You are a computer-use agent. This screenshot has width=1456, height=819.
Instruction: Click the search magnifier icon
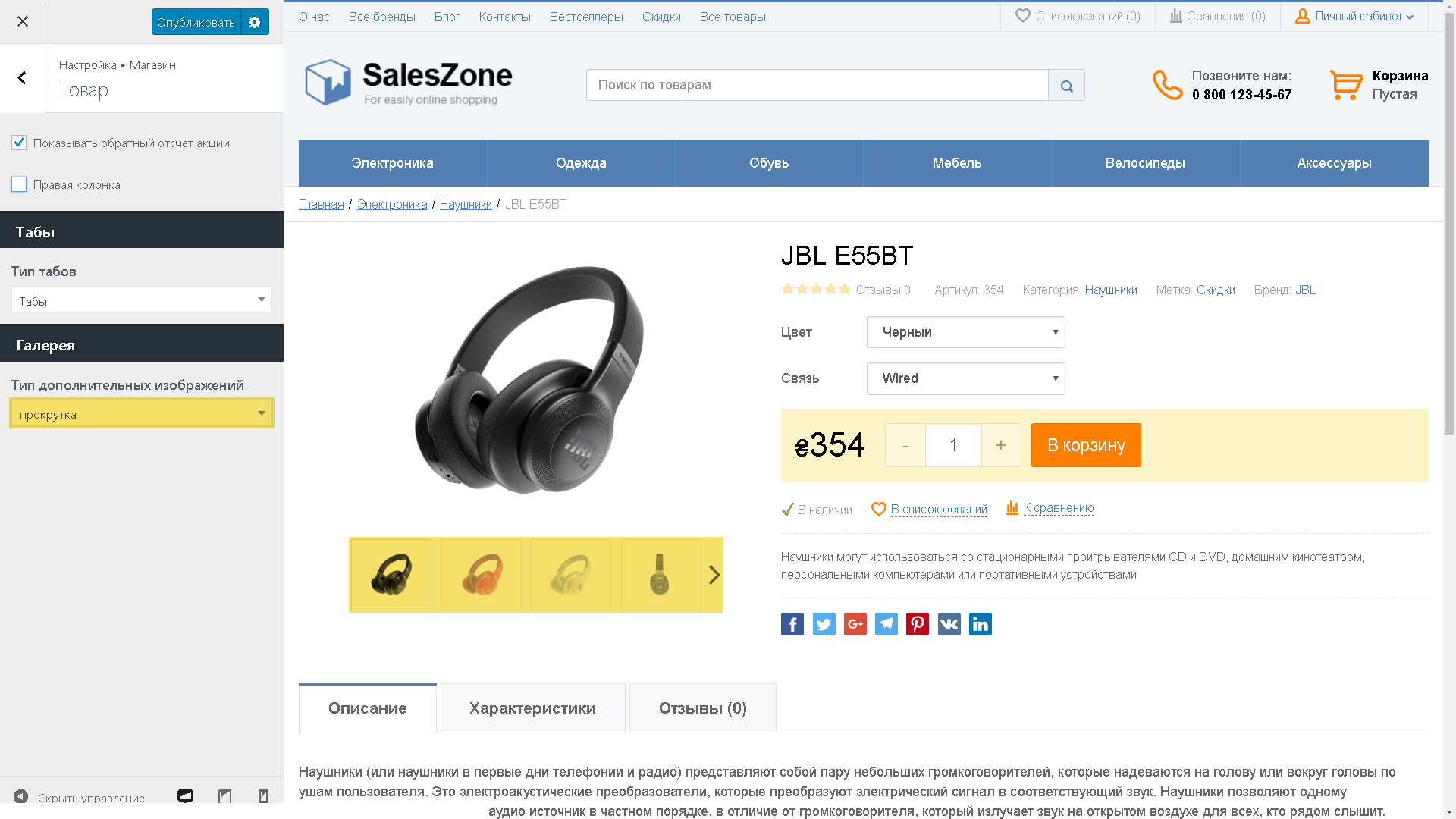[x=1066, y=86]
